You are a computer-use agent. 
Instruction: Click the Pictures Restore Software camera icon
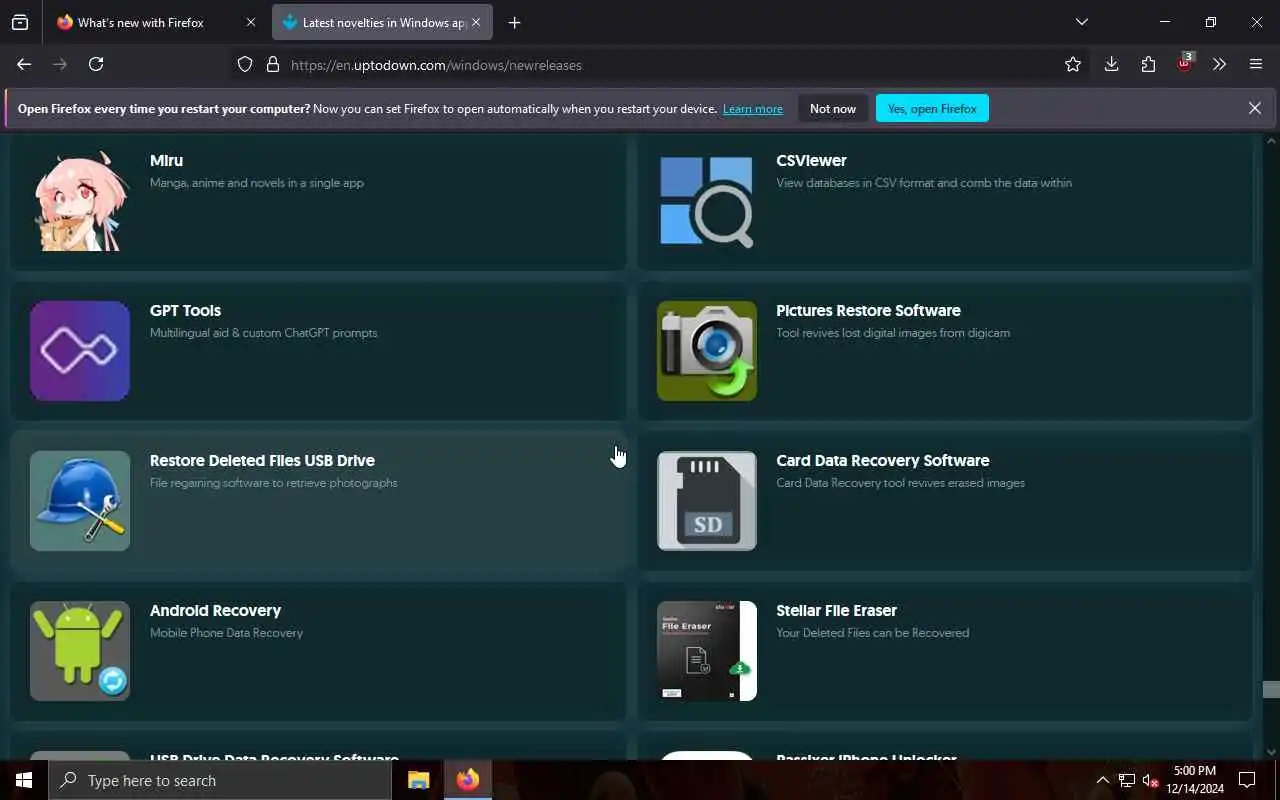[707, 351]
